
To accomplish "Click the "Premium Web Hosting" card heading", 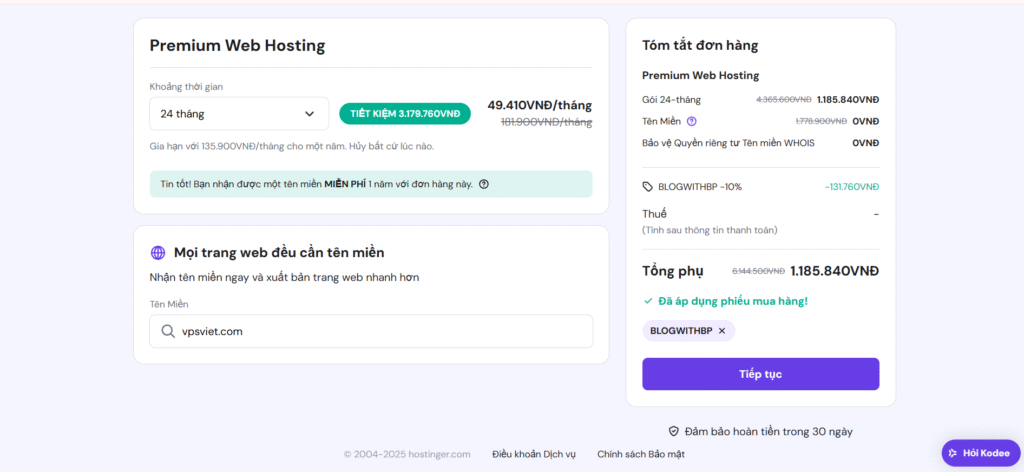I will click(x=237, y=45).
